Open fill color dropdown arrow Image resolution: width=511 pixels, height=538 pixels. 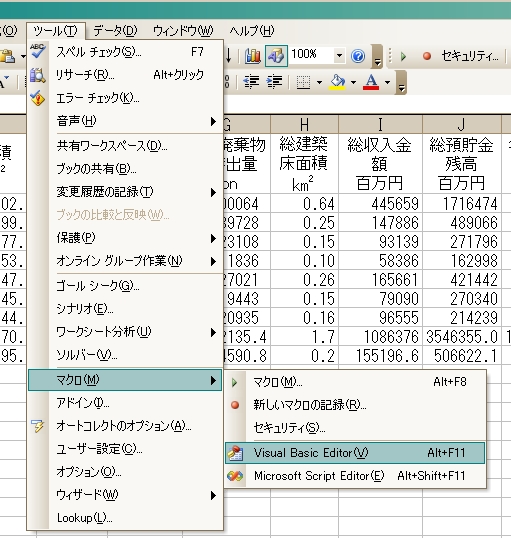(x=353, y=82)
